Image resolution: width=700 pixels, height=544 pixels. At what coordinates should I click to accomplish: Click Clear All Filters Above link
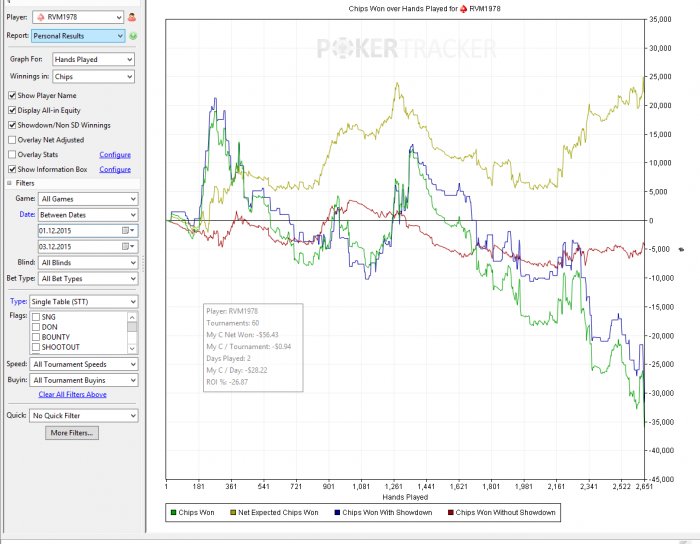pos(72,395)
